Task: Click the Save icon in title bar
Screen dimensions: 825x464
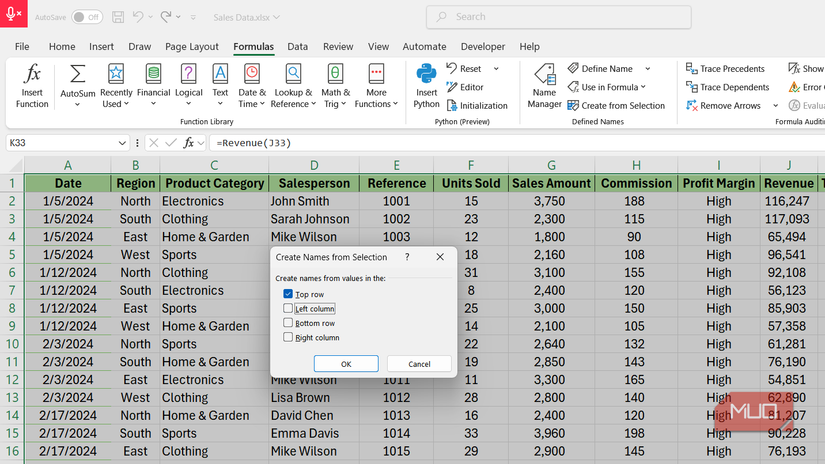Action: (118, 17)
